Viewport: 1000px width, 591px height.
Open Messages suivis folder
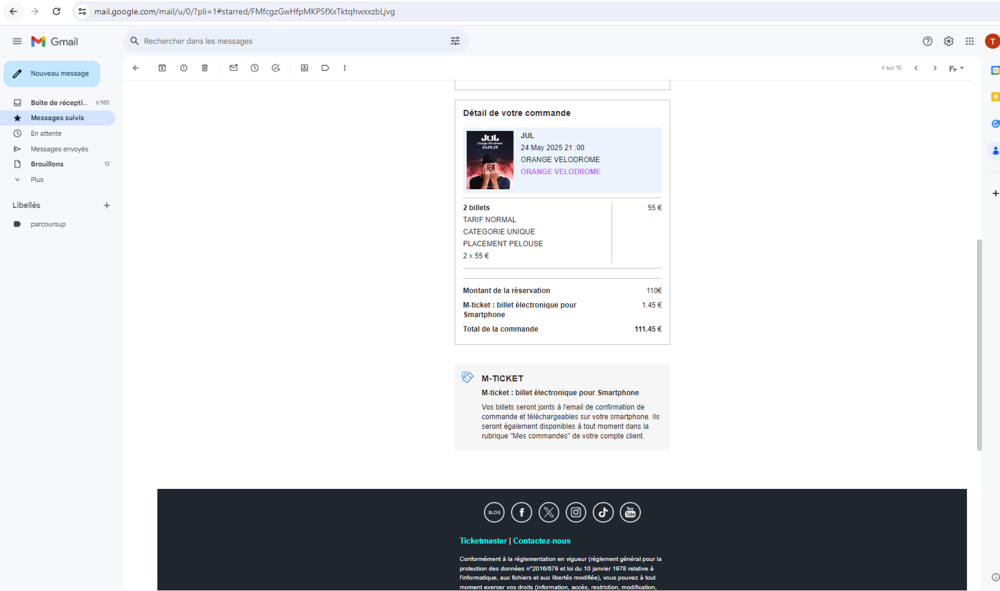pyautogui.click(x=57, y=118)
